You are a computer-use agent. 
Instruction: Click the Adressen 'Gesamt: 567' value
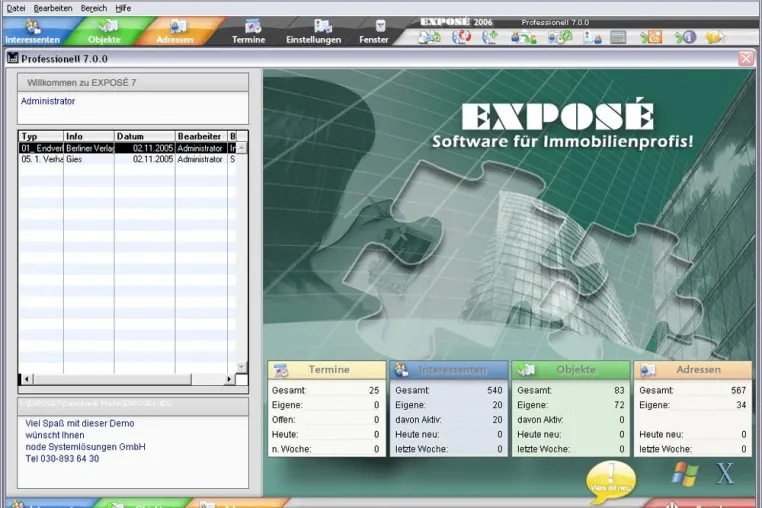pyautogui.click(x=738, y=390)
